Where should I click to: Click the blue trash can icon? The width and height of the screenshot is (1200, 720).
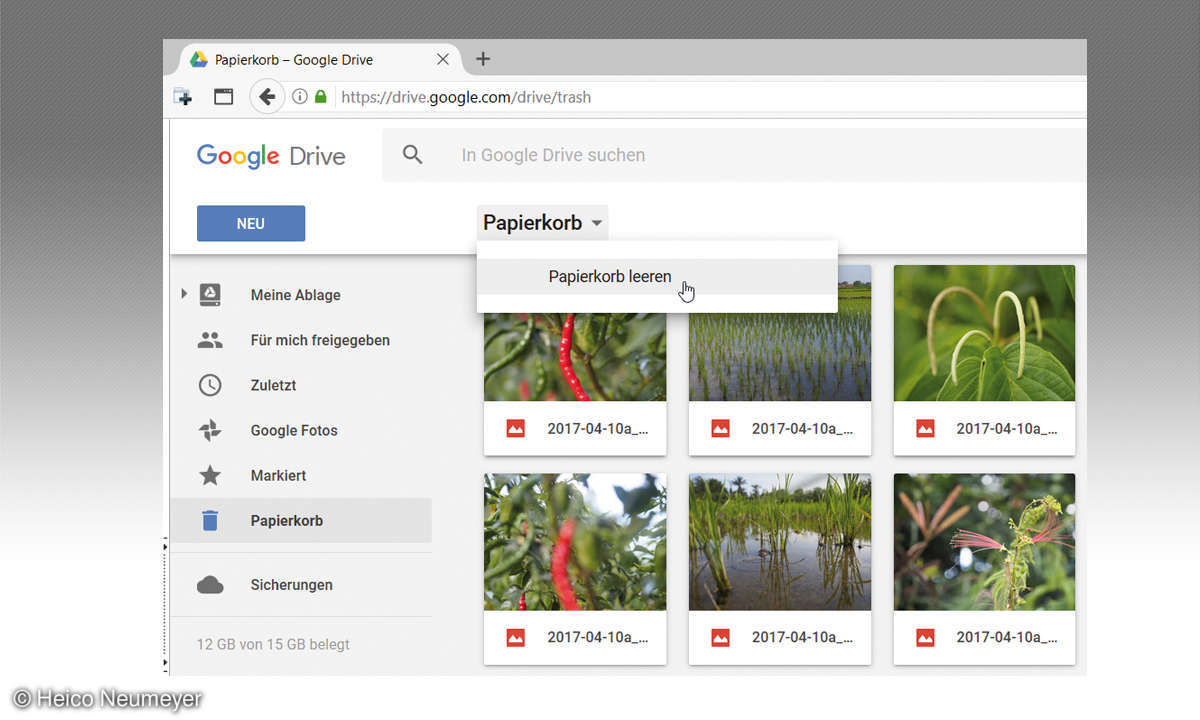coord(210,520)
